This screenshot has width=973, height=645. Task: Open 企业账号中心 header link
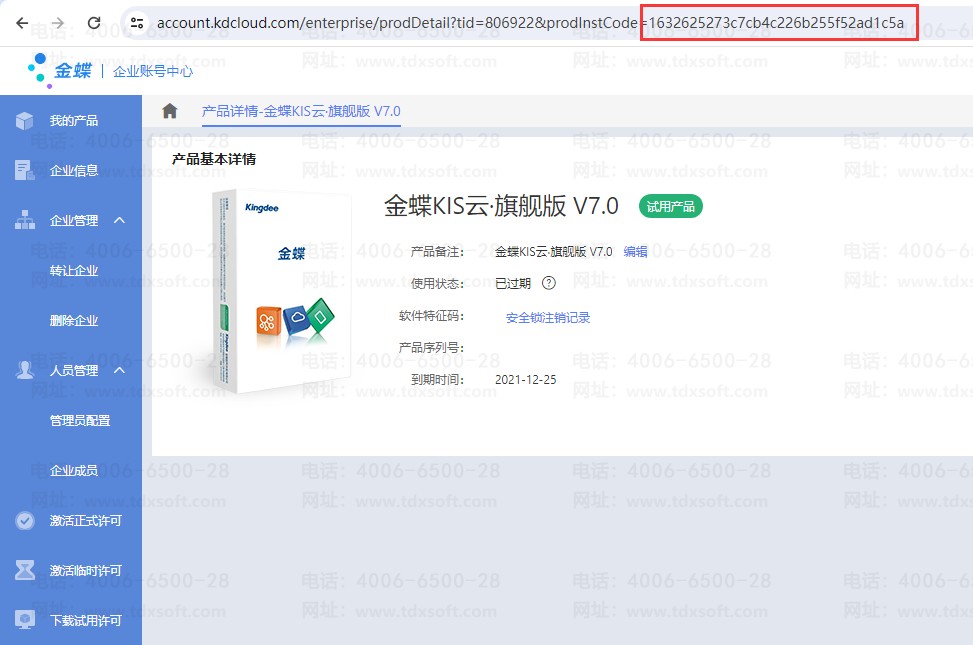coord(153,71)
